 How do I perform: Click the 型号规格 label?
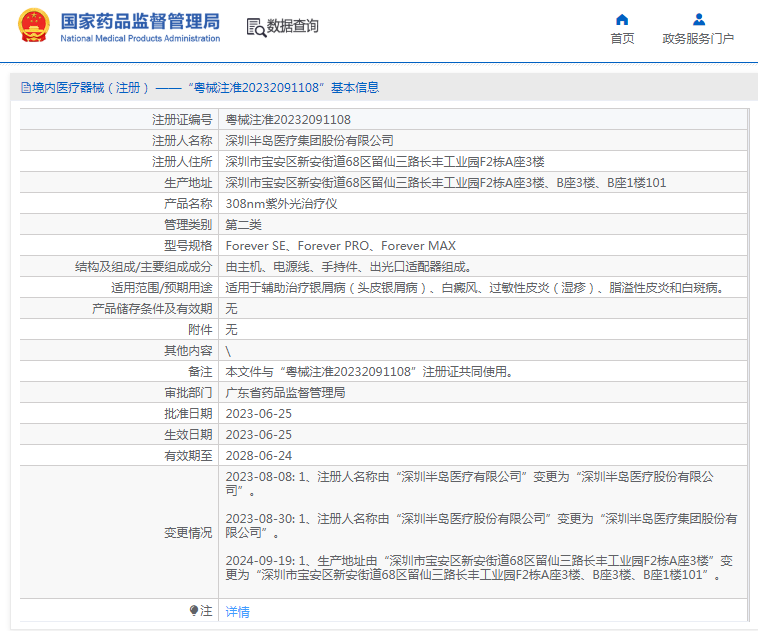click(188, 246)
